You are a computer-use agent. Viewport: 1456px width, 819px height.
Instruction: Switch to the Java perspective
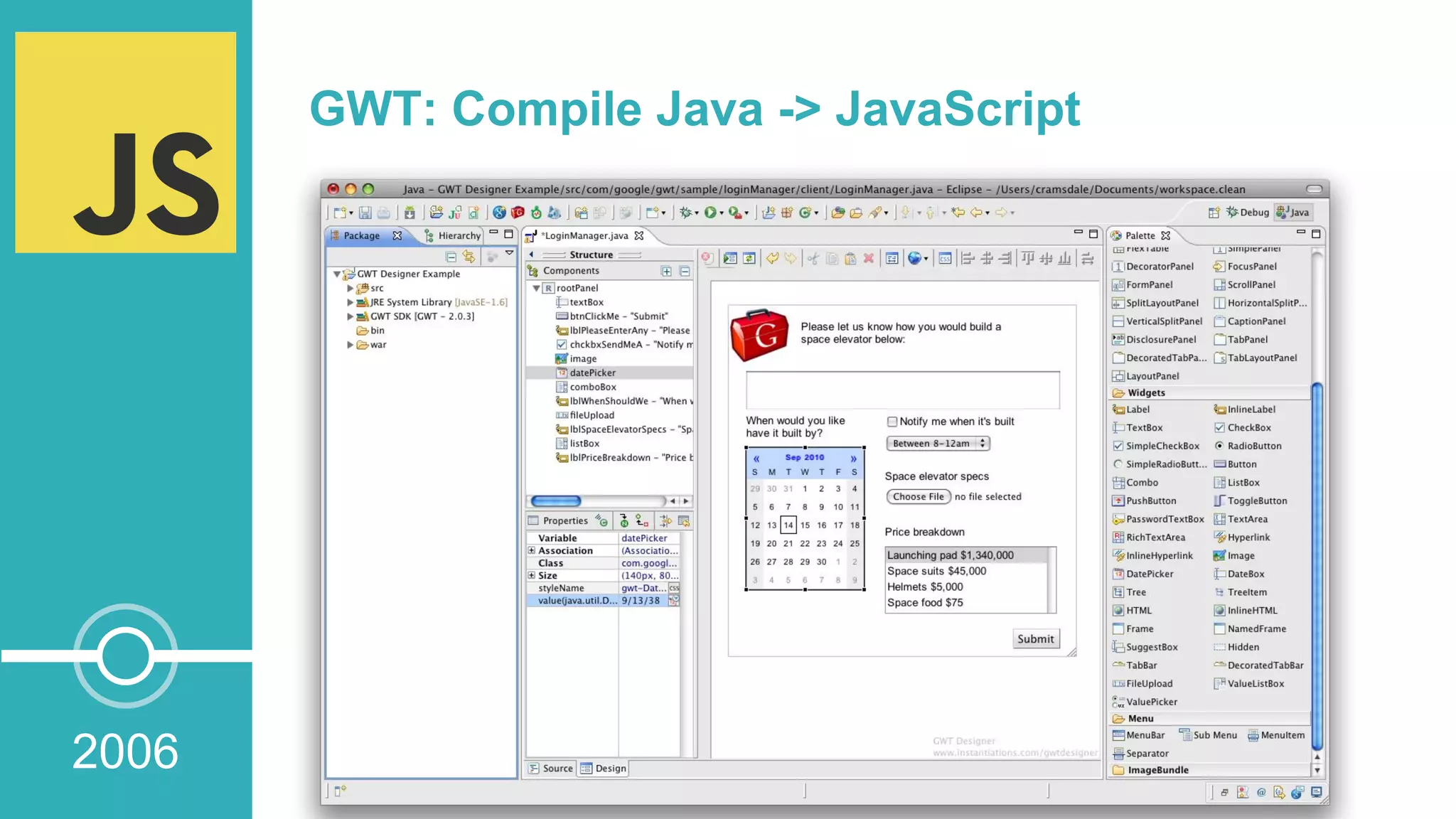(x=1292, y=212)
